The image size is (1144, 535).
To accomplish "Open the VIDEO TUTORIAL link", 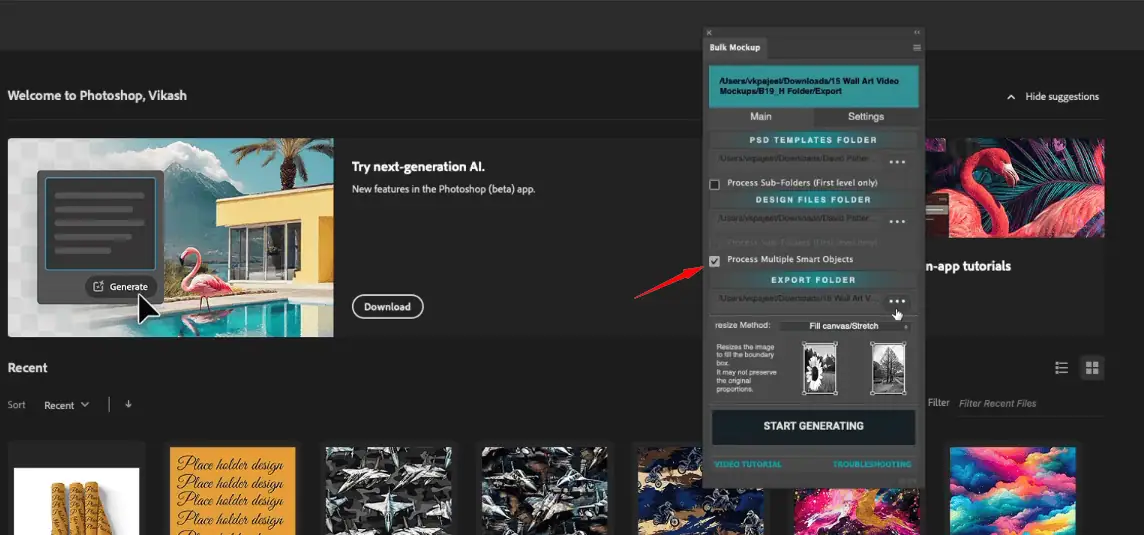I will [747, 464].
